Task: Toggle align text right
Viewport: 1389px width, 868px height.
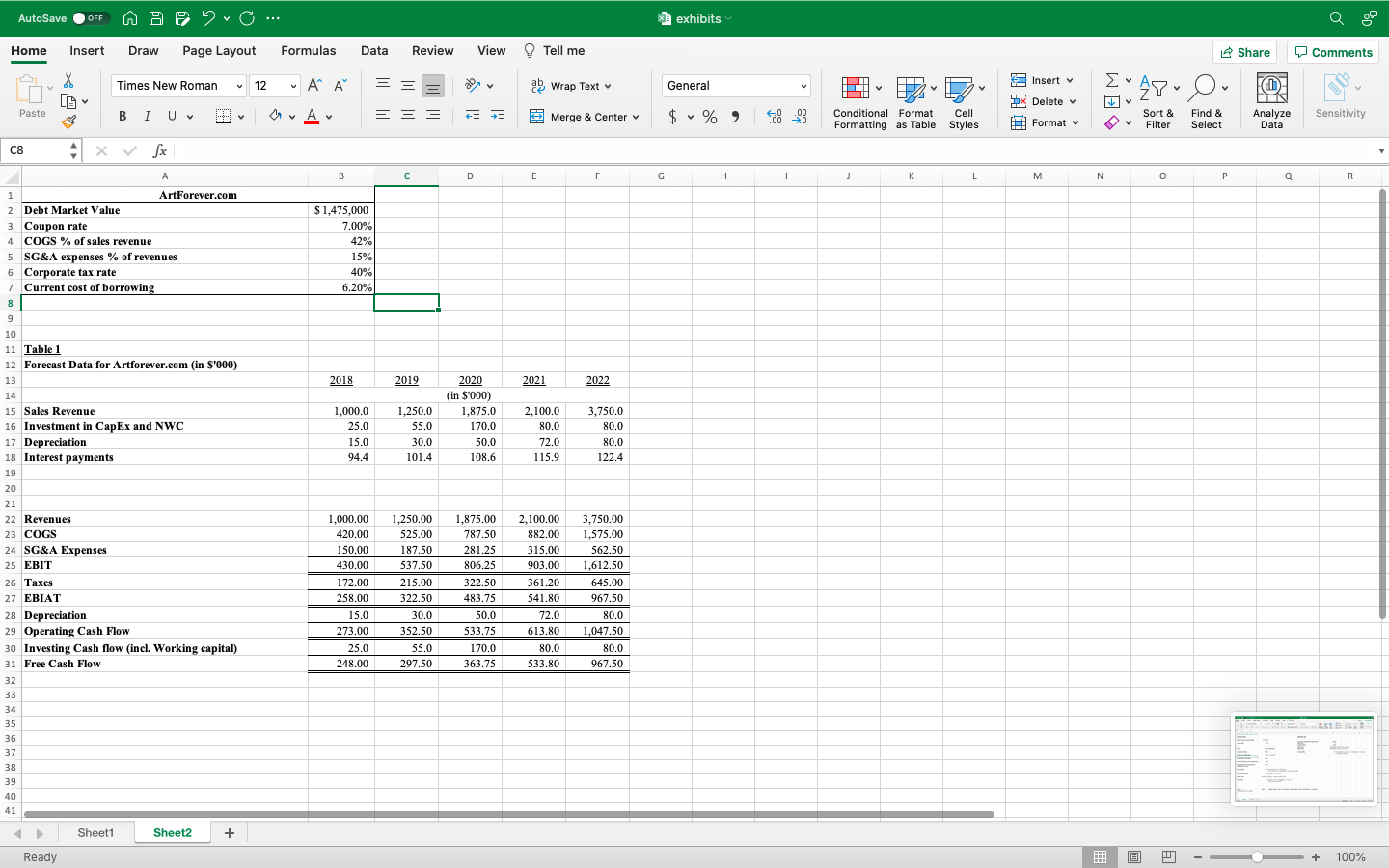Action: pyautogui.click(x=433, y=117)
